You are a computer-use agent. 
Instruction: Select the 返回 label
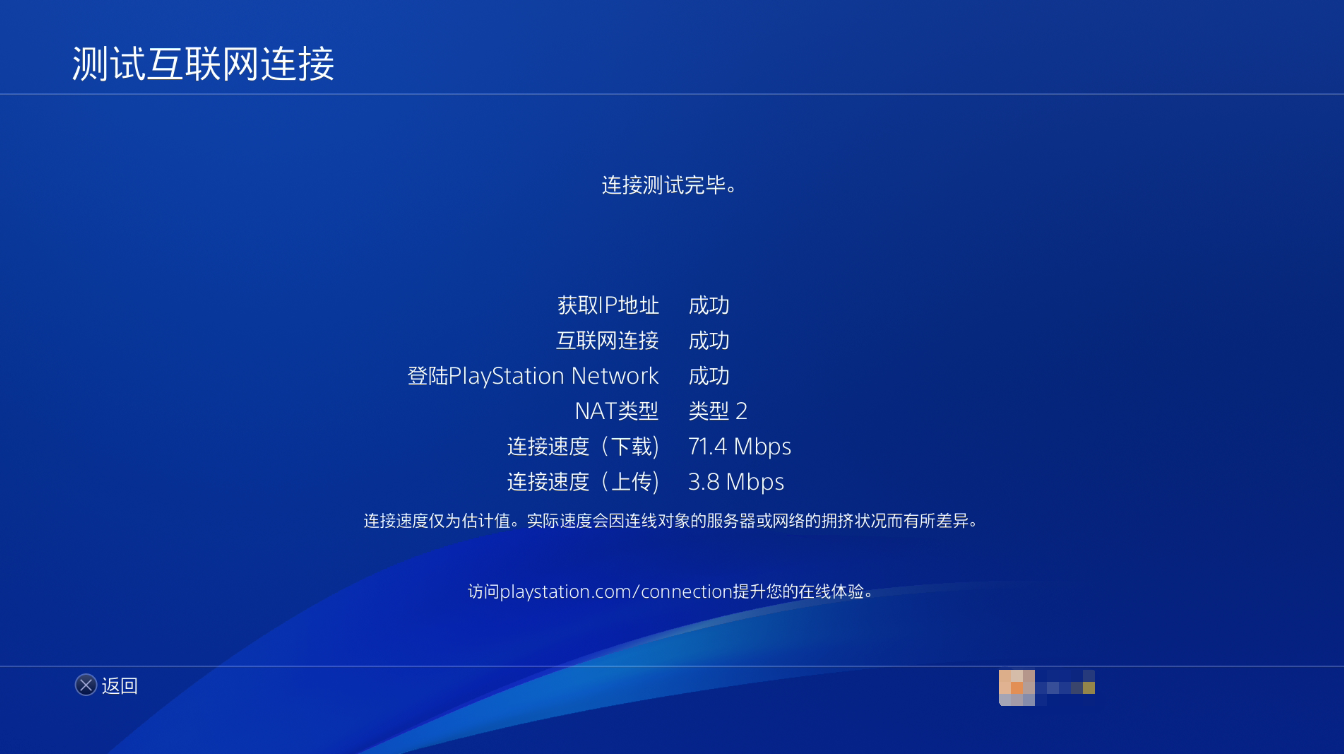point(120,686)
